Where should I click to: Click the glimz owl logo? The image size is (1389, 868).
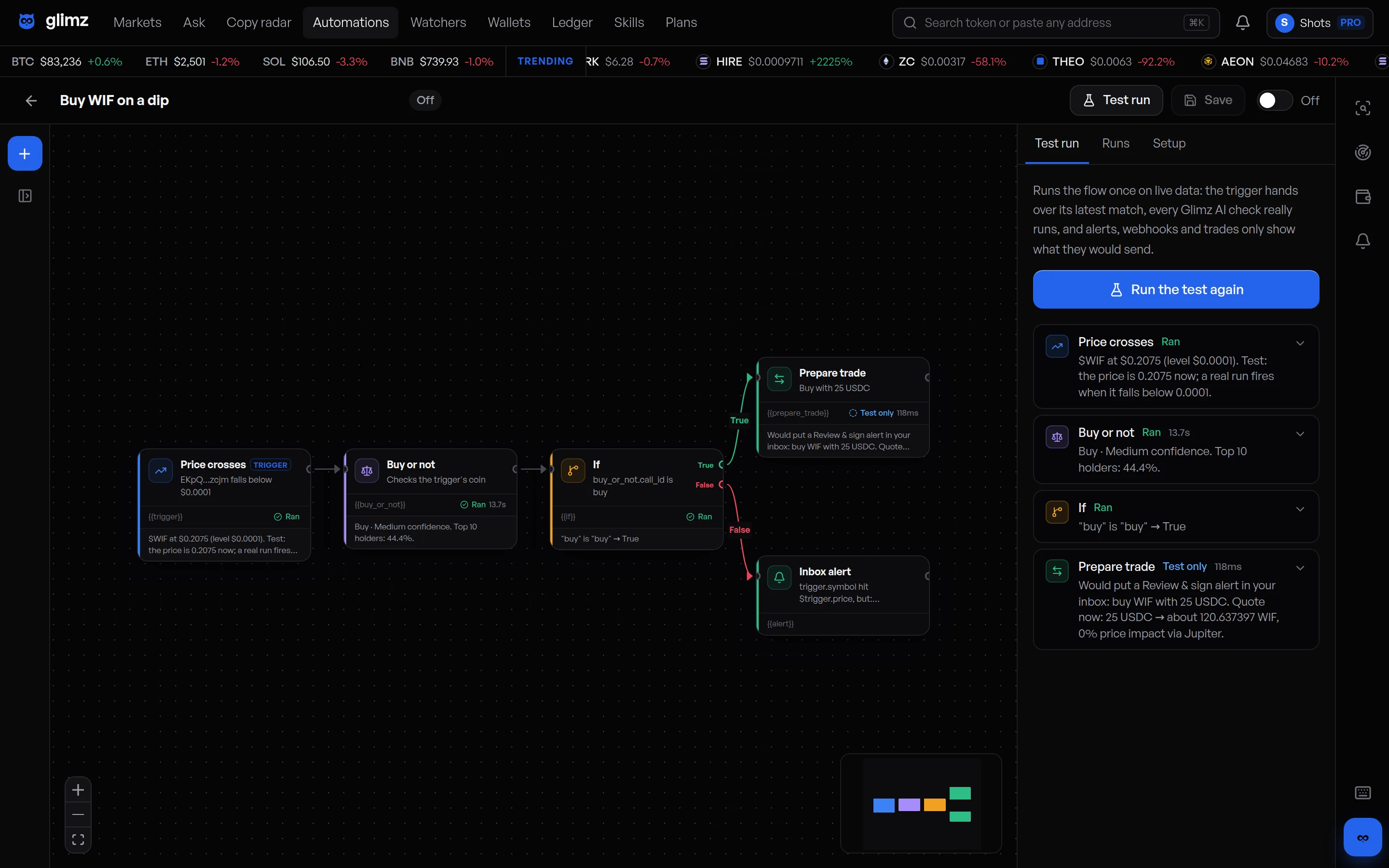27,22
